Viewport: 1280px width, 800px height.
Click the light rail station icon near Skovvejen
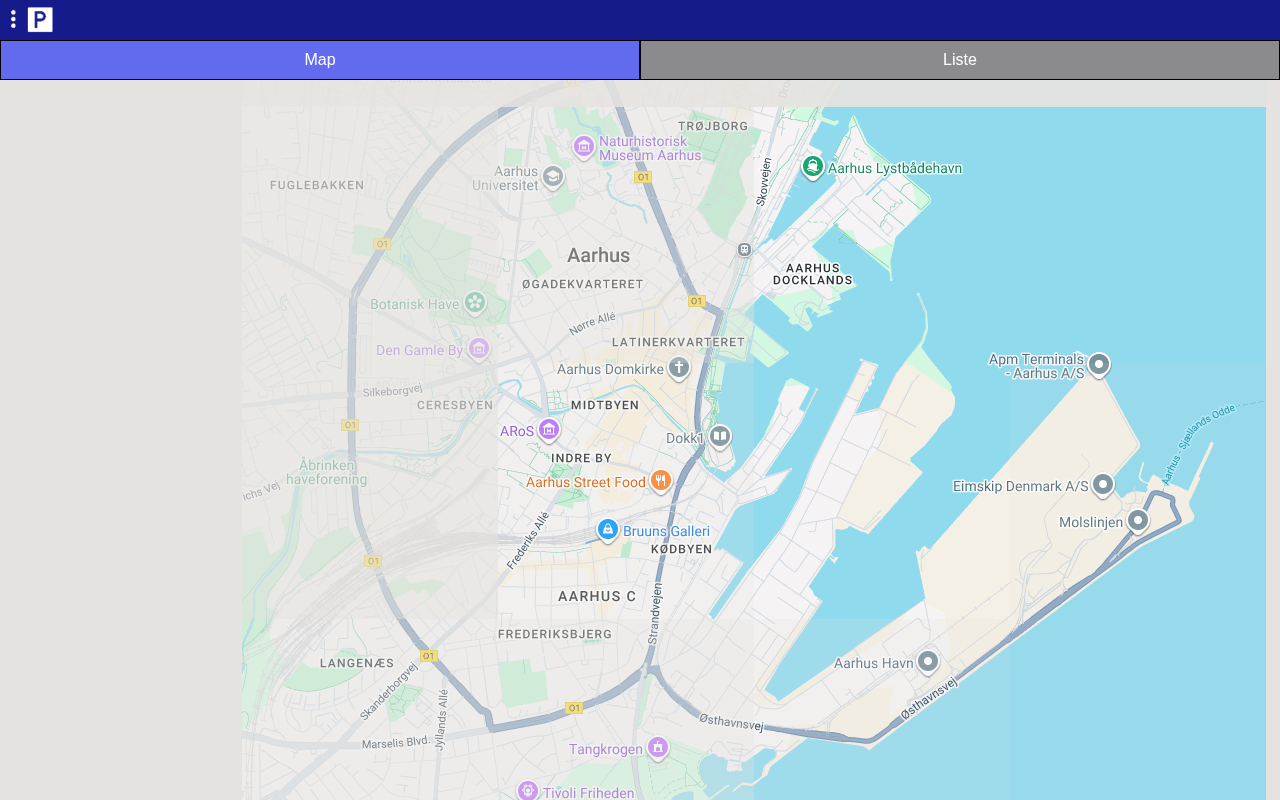pyautogui.click(x=744, y=249)
